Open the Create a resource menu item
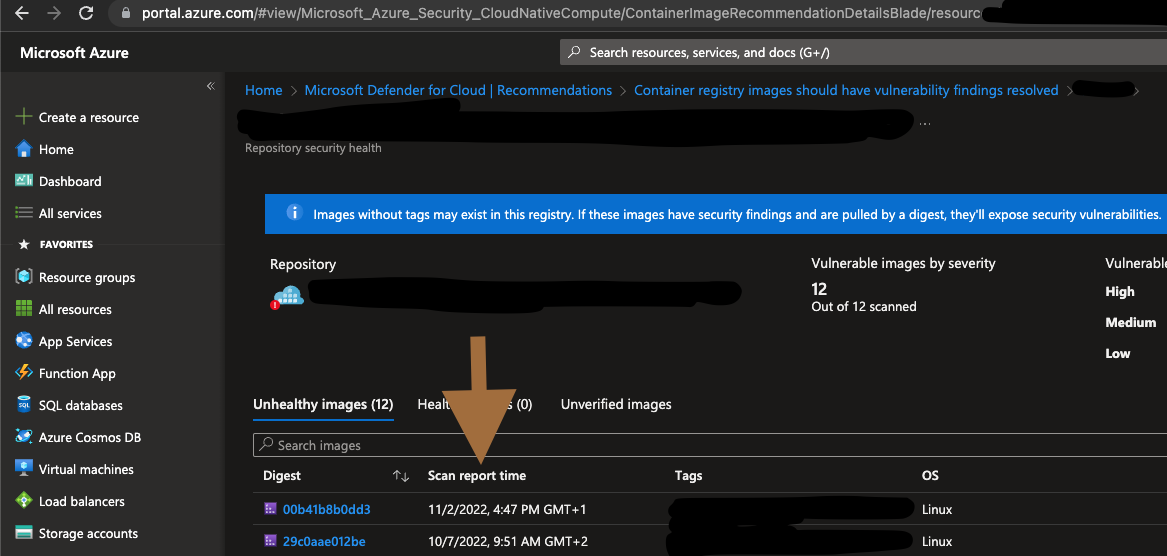 [x=89, y=118]
